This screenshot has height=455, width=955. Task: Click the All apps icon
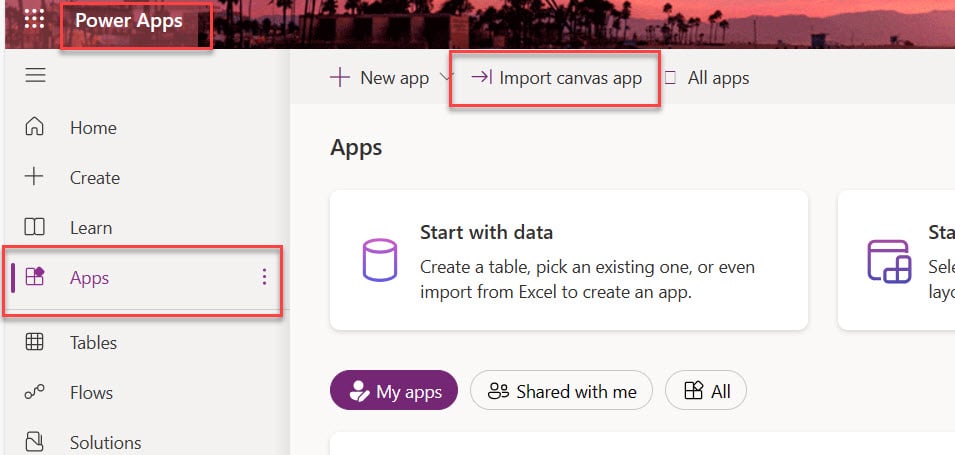tap(671, 78)
